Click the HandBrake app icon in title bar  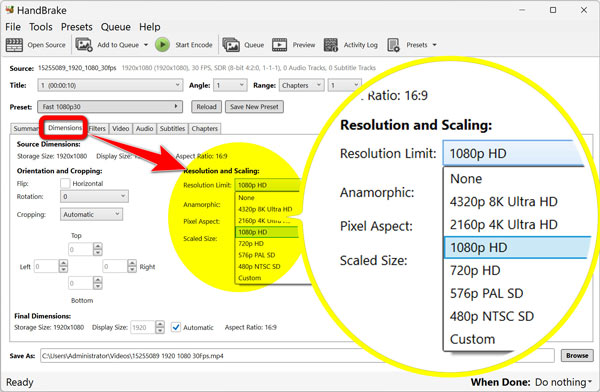(x=10, y=10)
